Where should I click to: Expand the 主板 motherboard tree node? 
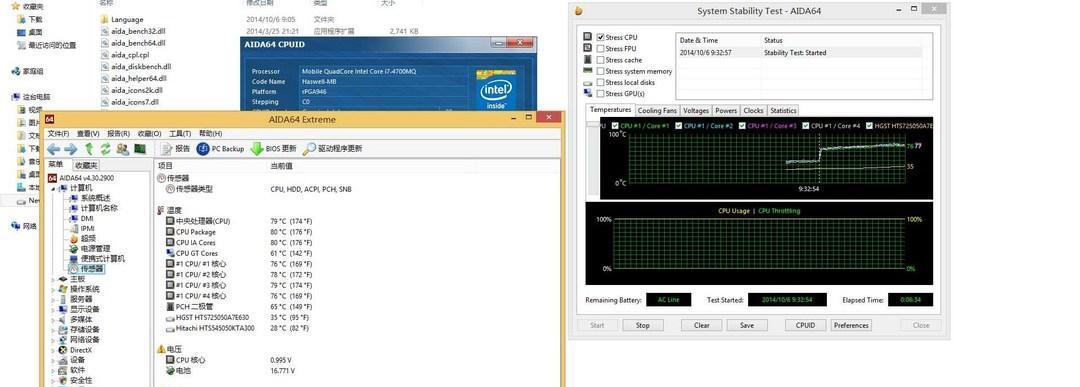point(54,279)
